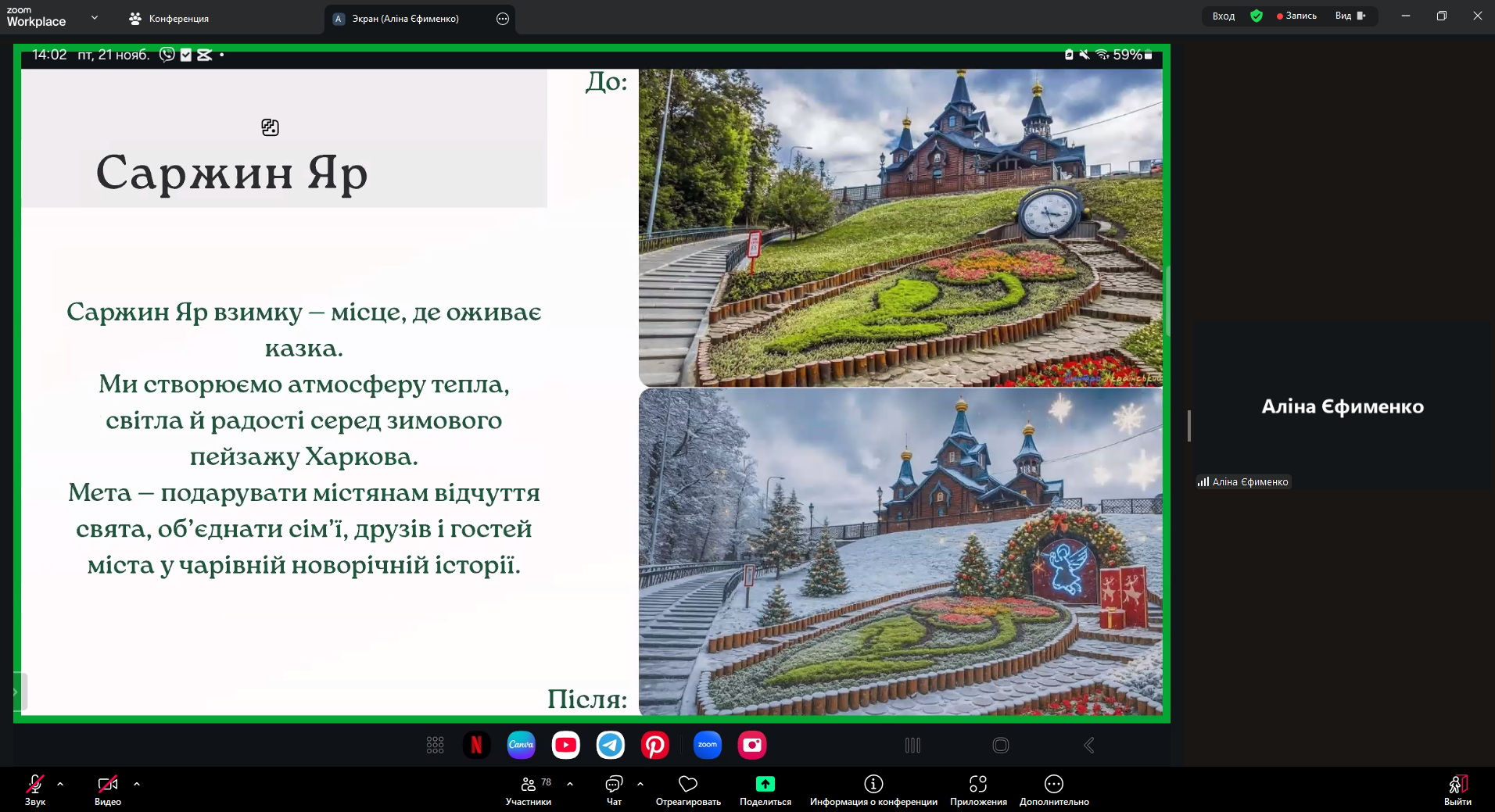This screenshot has width=1495, height=812.
Task: Open the Telegram app icon
Action: (611, 745)
